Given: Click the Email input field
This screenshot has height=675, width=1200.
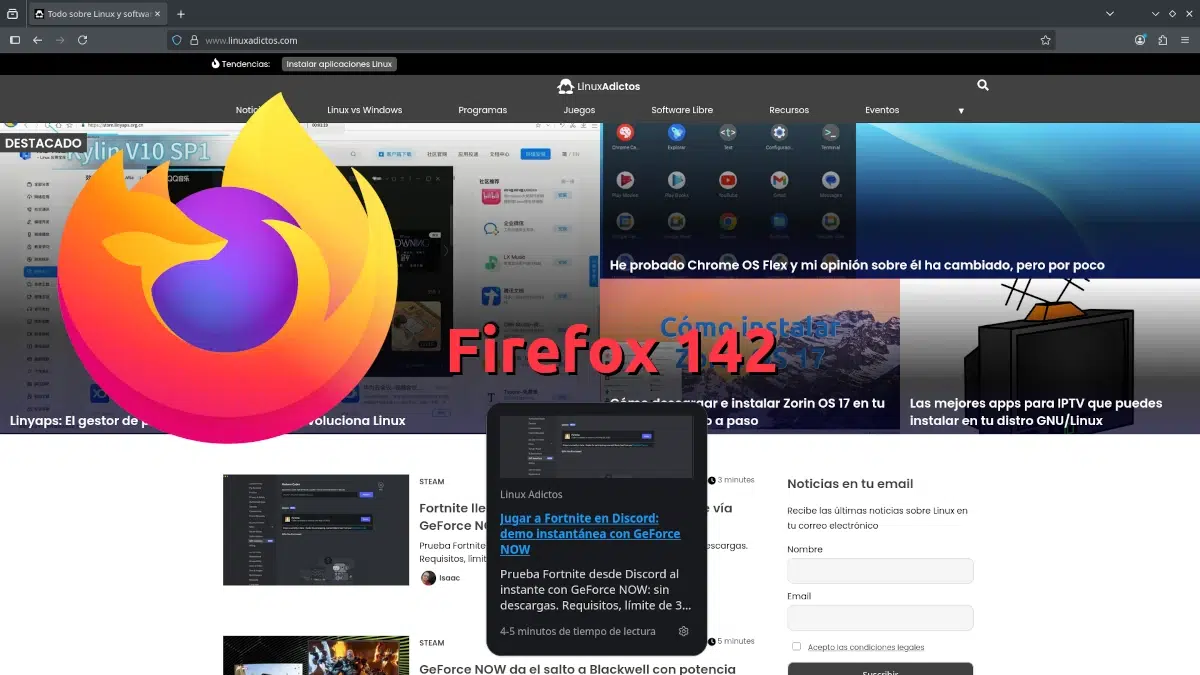Looking at the screenshot, I should click(x=880, y=617).
